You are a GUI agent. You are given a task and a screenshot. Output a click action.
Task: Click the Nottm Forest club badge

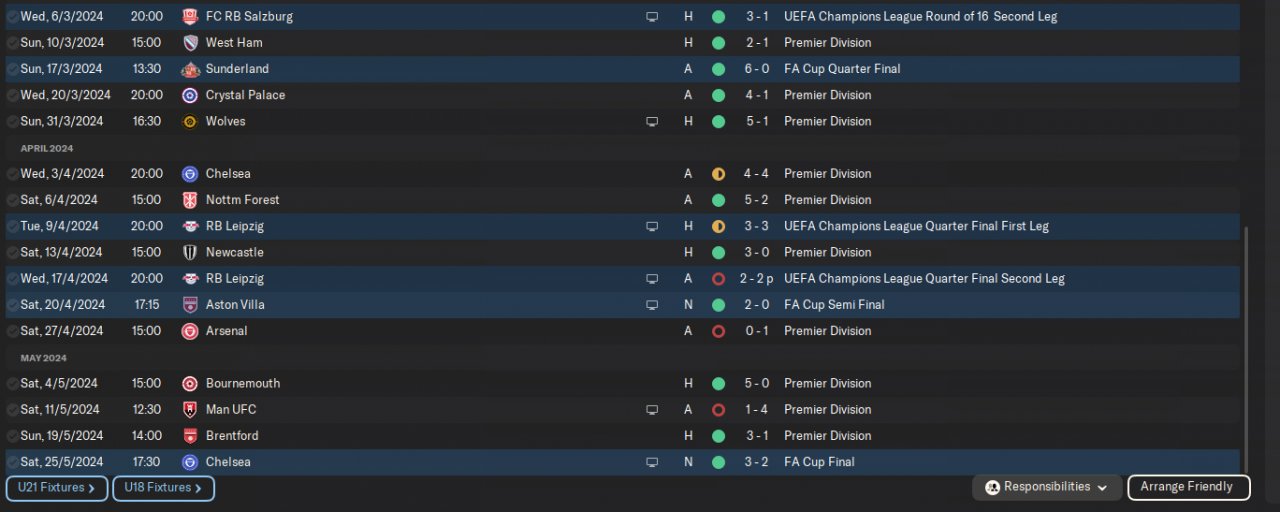click(x=190, y=200)
